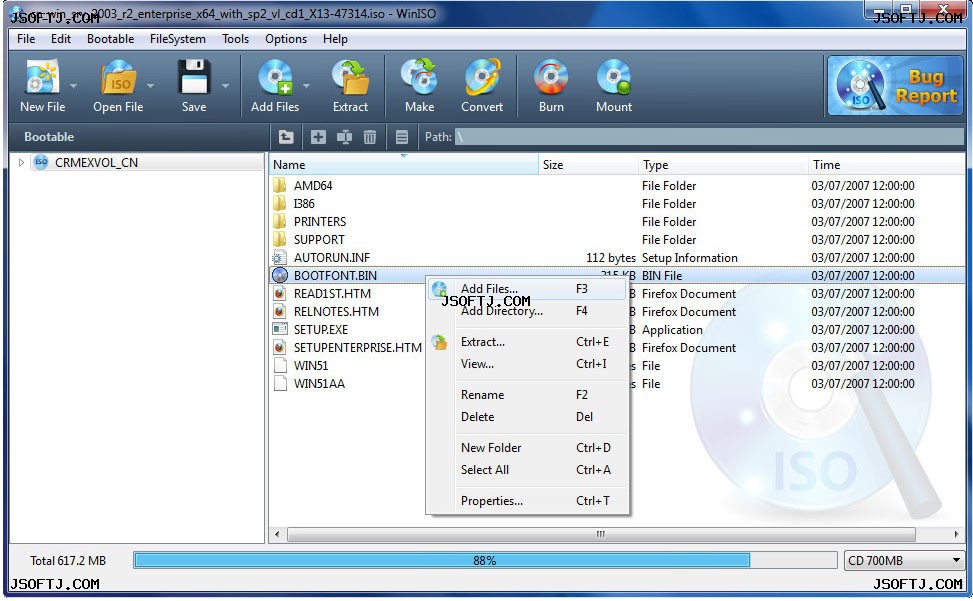Click the Bootable panel header
The width and height of the screenshot is (973, 601).
tap(49, 137)
